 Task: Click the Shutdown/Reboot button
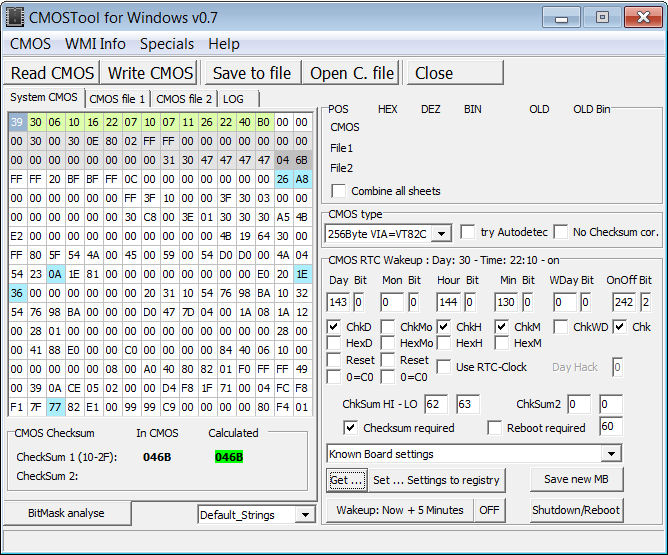coord(576,510)
